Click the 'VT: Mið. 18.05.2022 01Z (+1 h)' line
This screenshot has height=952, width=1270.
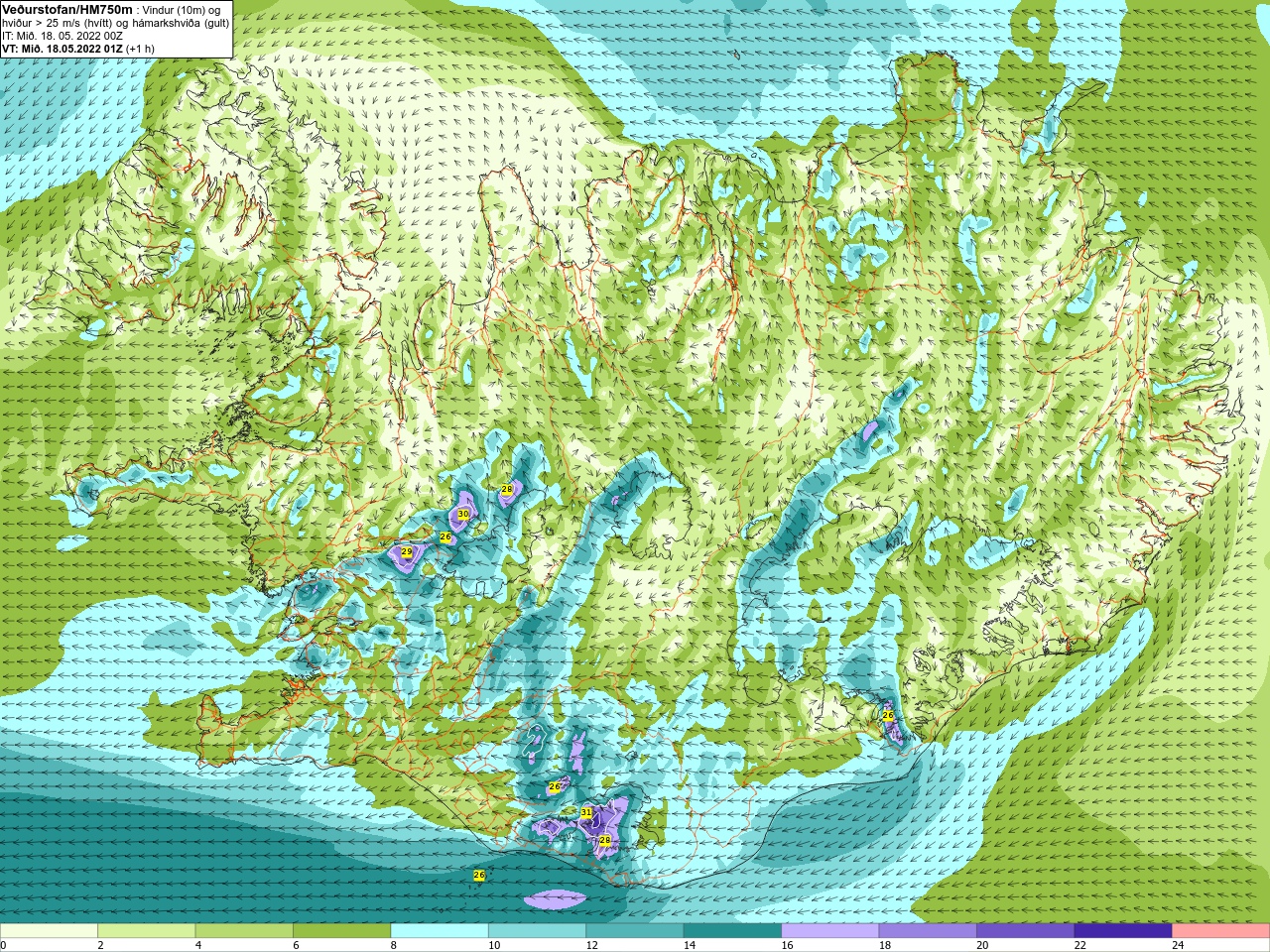click(x=78, y=49)
